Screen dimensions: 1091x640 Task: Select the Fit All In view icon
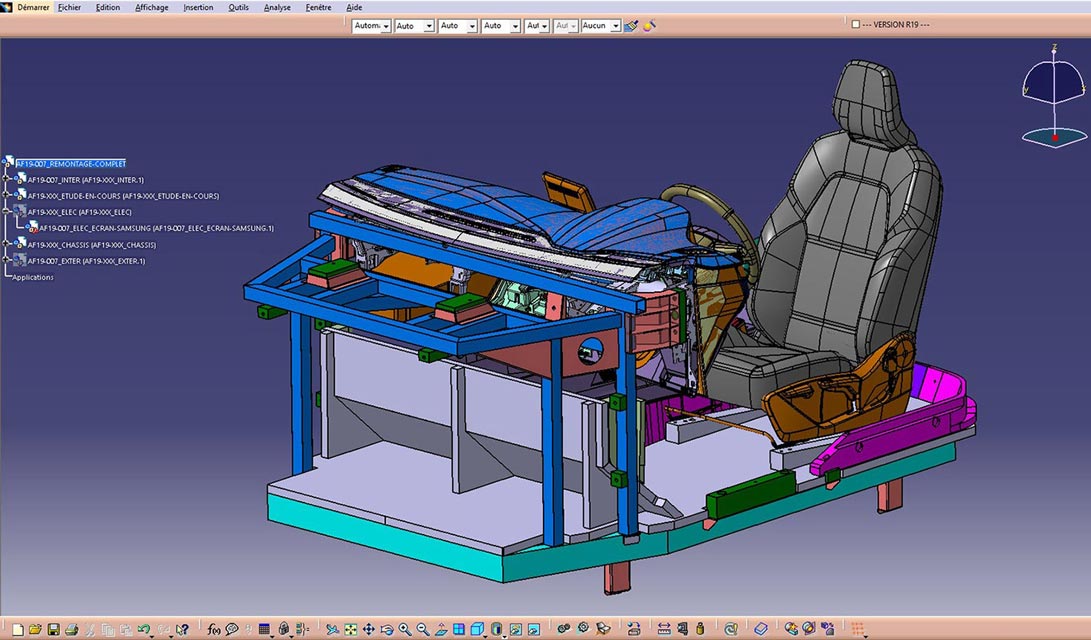(351, 629)
